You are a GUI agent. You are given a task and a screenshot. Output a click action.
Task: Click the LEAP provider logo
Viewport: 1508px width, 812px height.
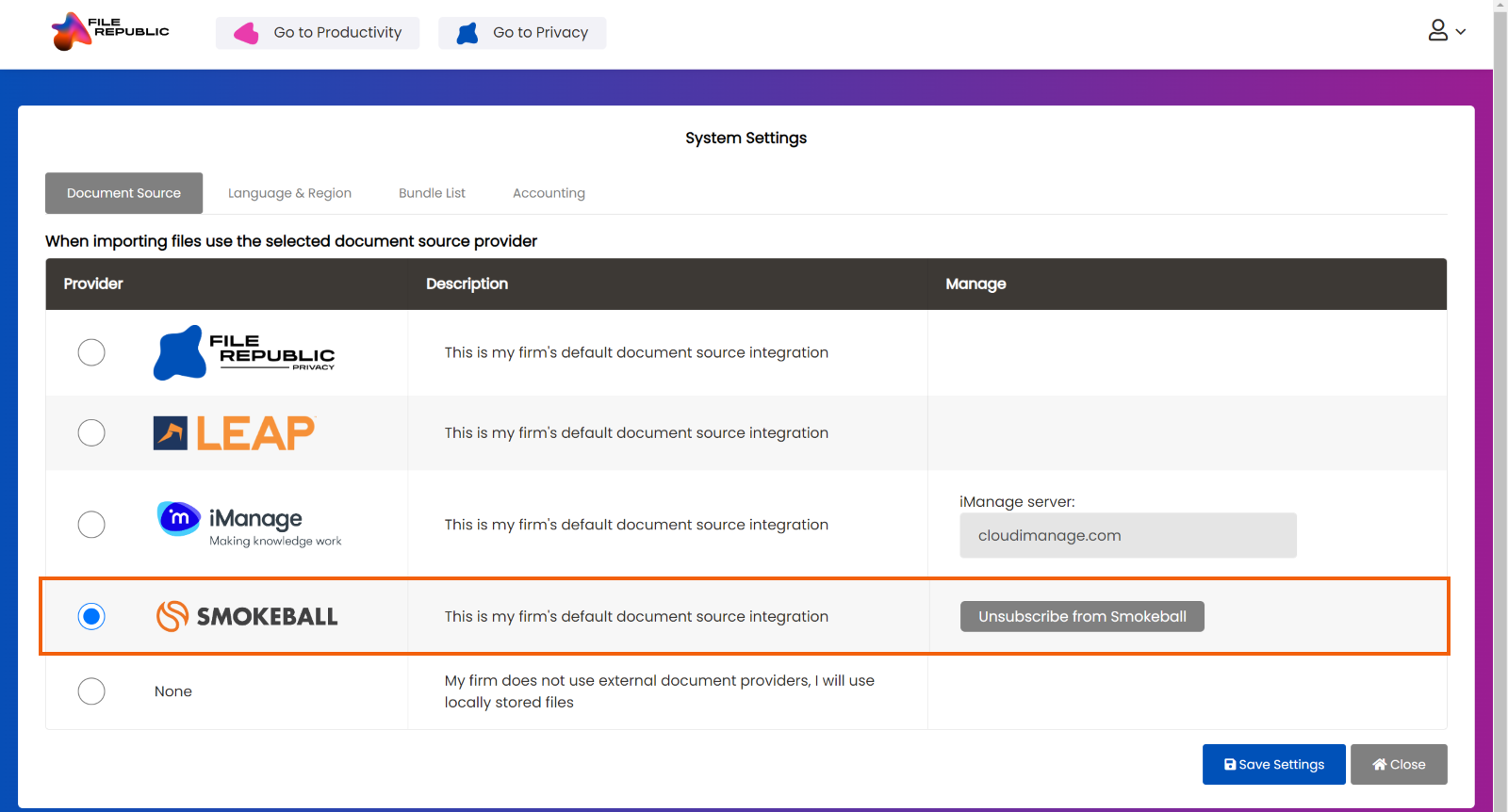click(x=234, y=433)
